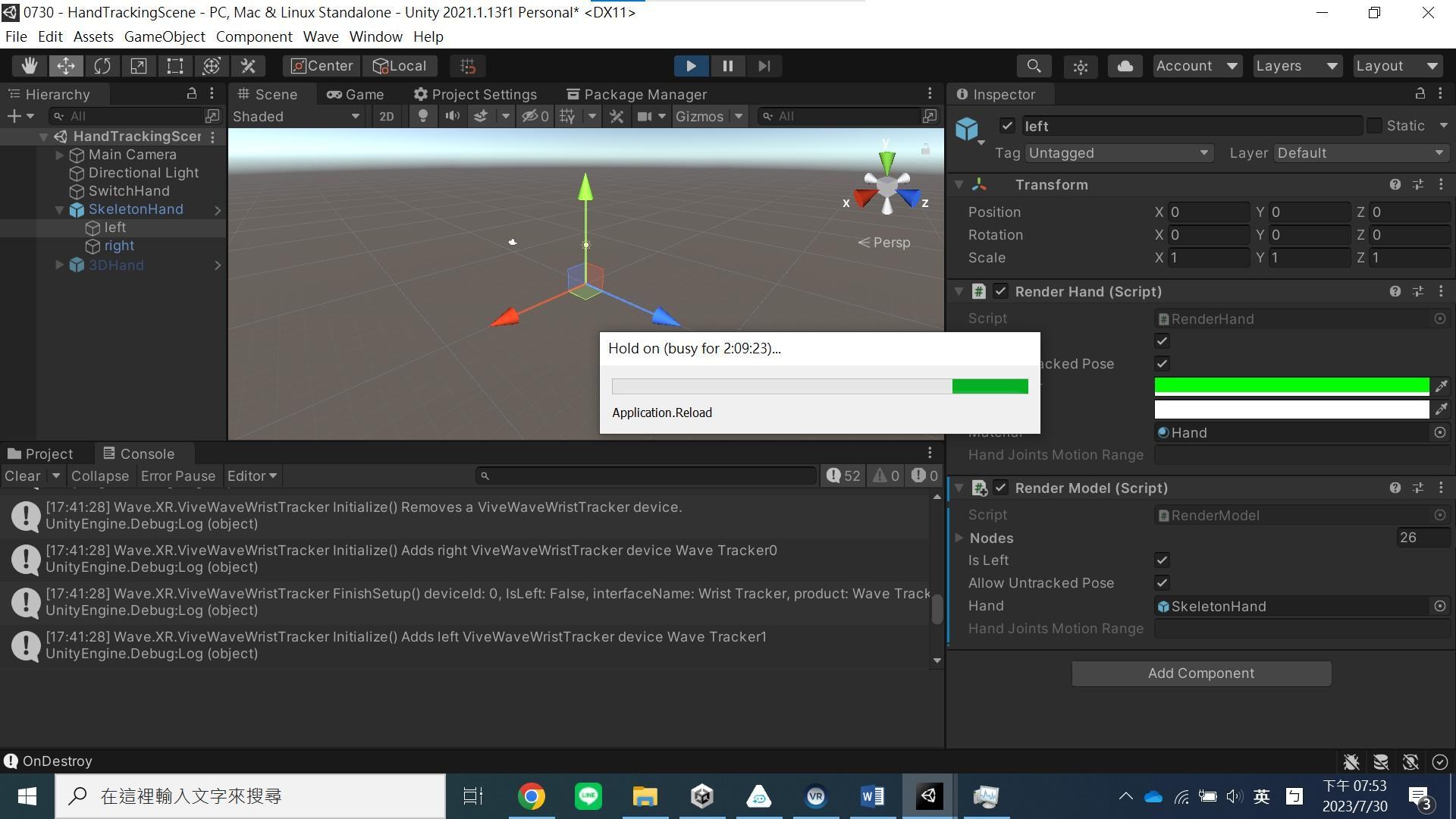Switch to the Game tab

[x=356, y=94]
